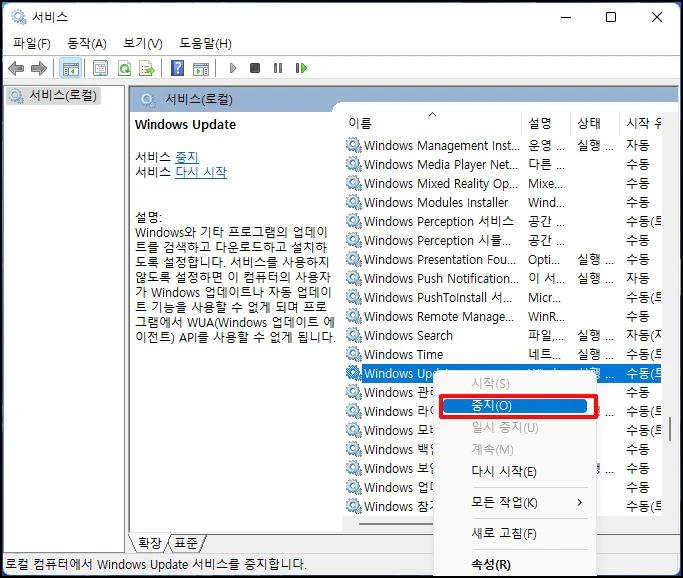Click the horizontal scrollbar under the services list
Viewport: 683px width, 578px height.
(396, 524)
